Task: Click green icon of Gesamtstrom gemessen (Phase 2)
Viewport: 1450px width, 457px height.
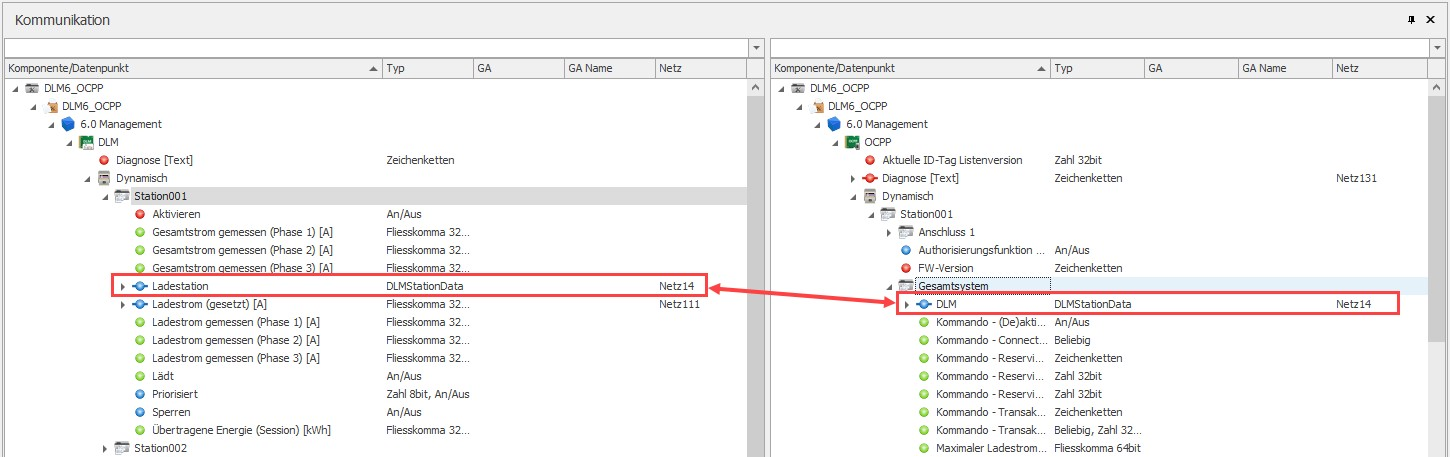Action: coord(140,250)
